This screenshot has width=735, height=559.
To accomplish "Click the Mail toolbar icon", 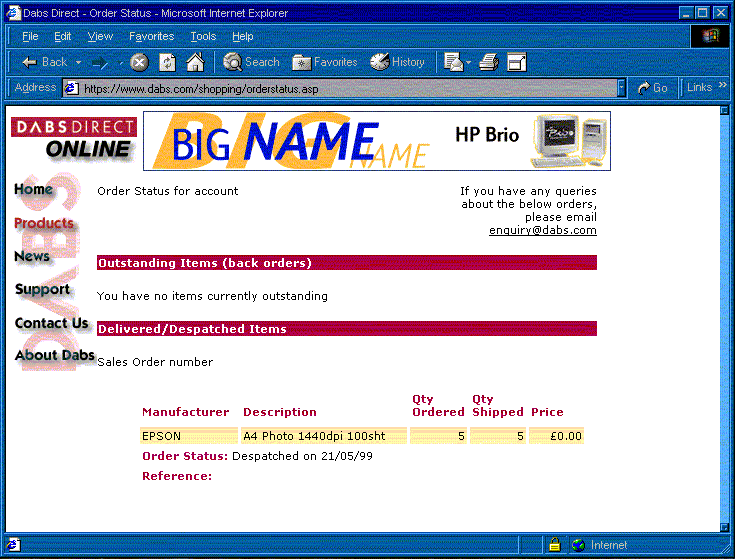I will click(453, 62).
